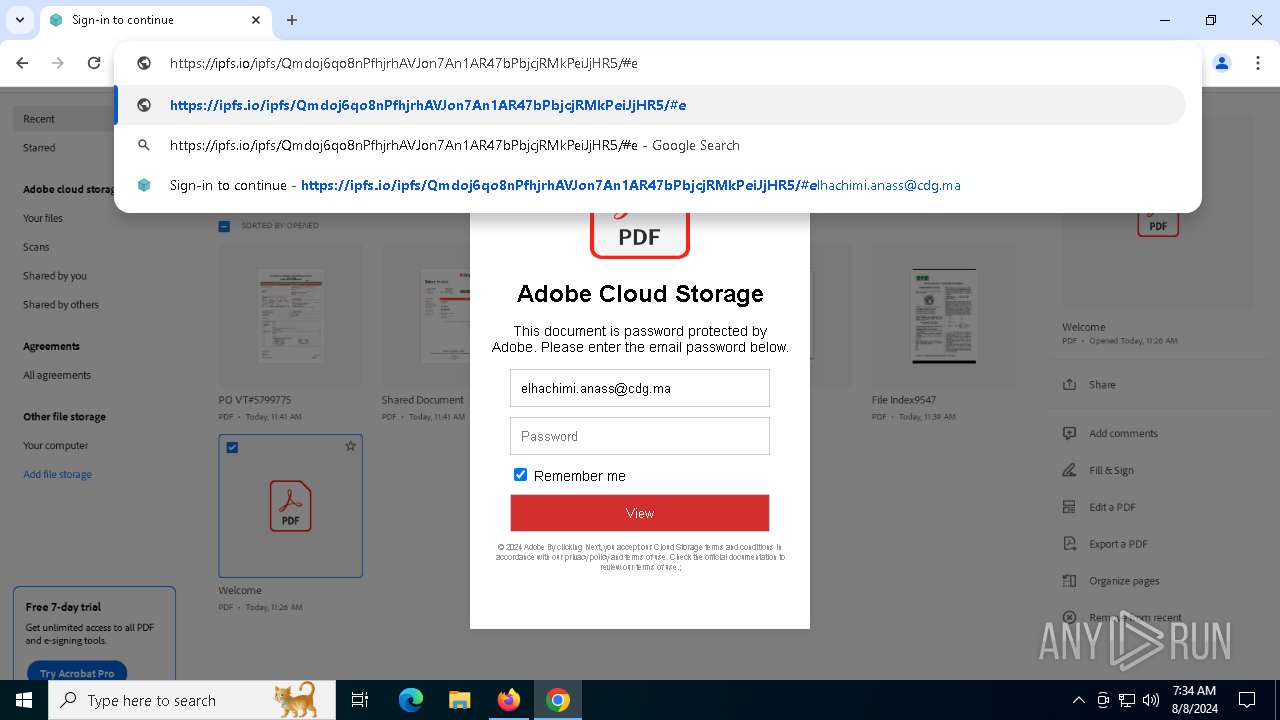
Task: Open Task View on the taskbar
Action: 360,700
